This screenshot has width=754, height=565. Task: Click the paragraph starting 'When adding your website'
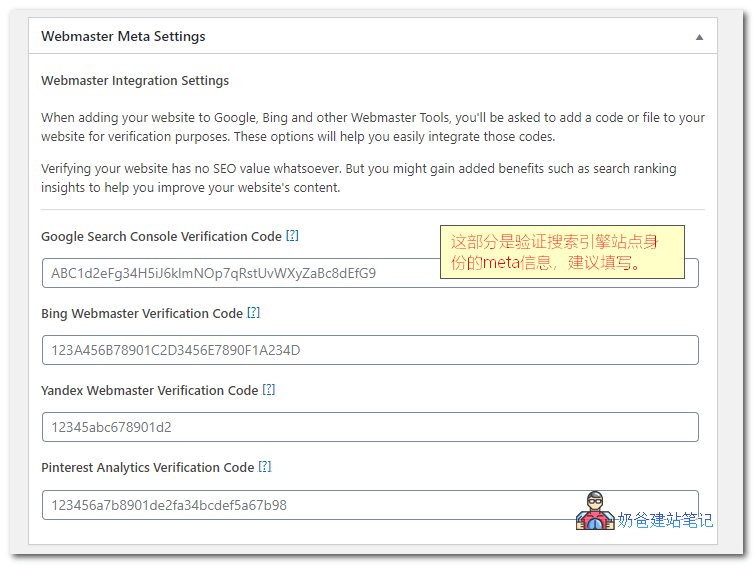click(x=373, y=127)
